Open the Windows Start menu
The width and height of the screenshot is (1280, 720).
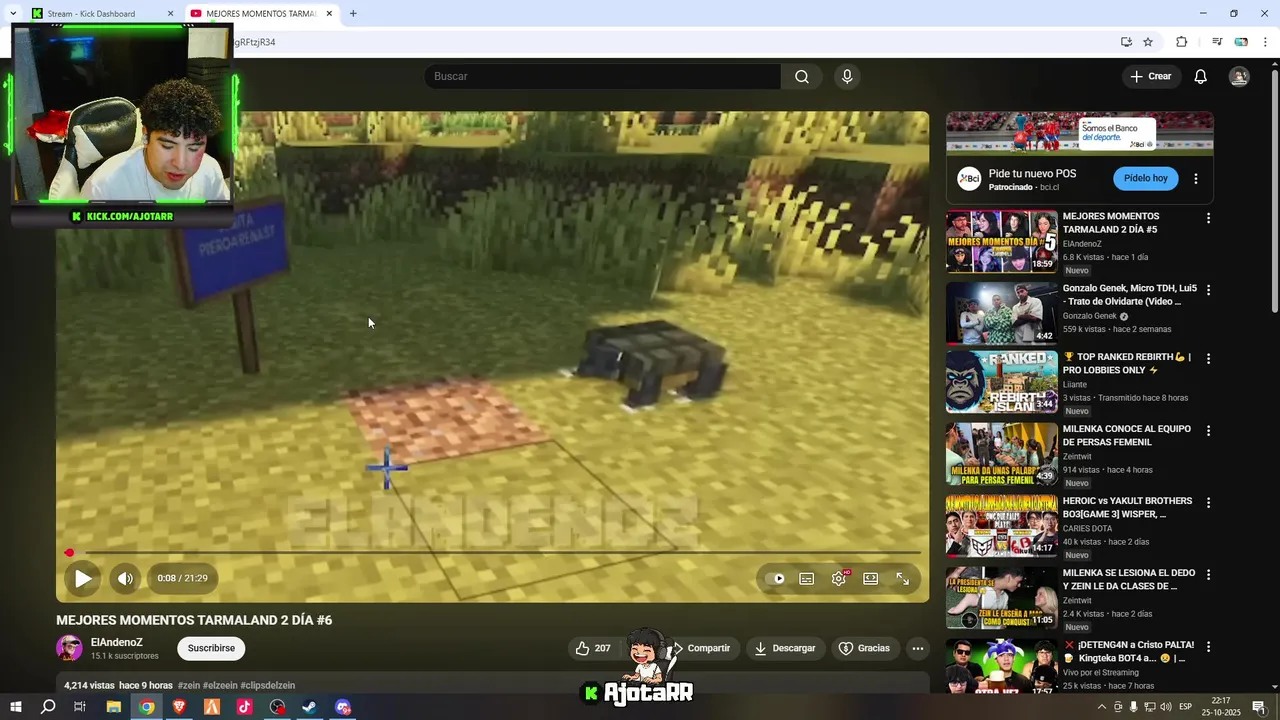16,707
